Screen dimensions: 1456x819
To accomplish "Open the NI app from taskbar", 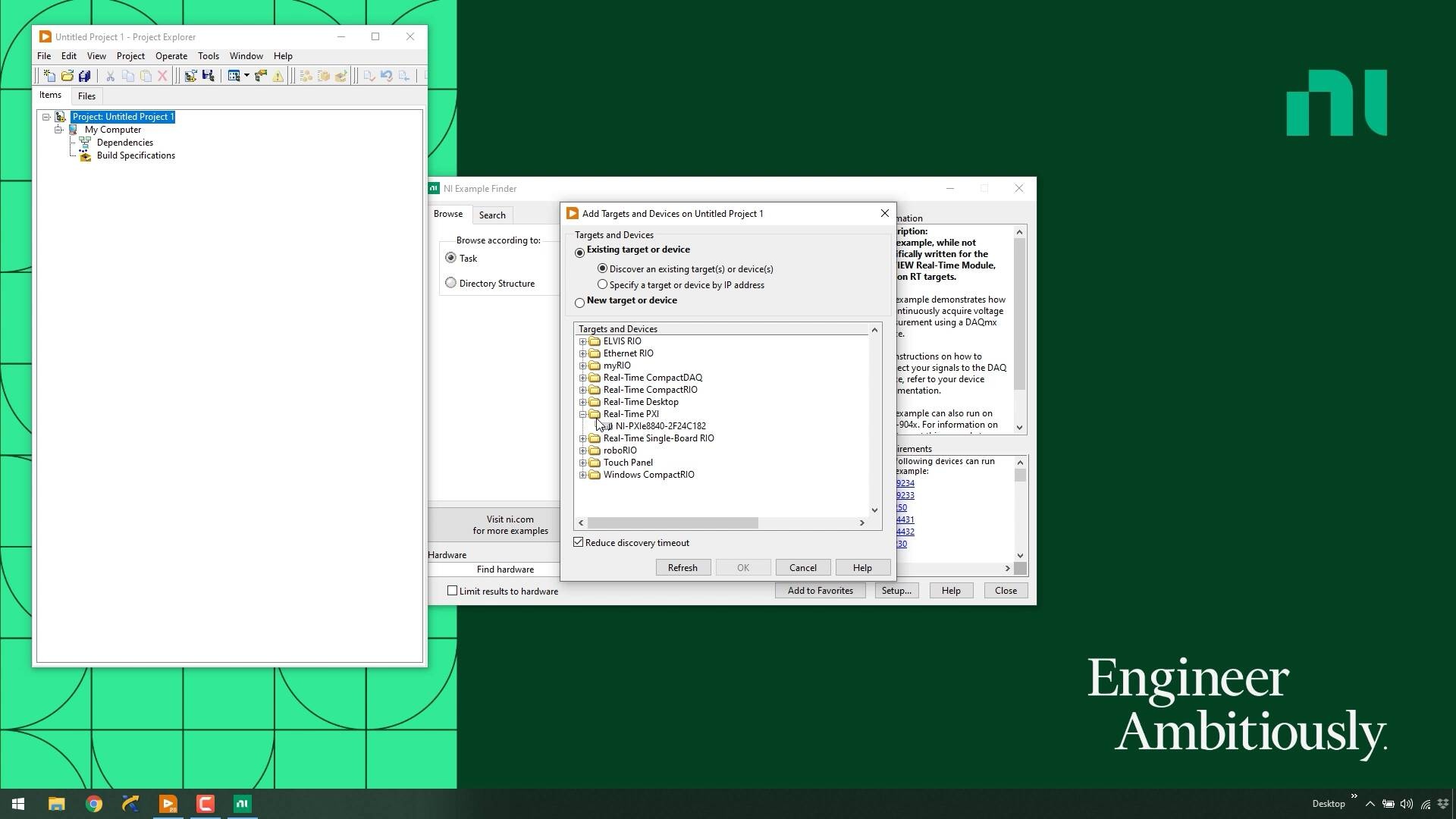I will point(242,804).
